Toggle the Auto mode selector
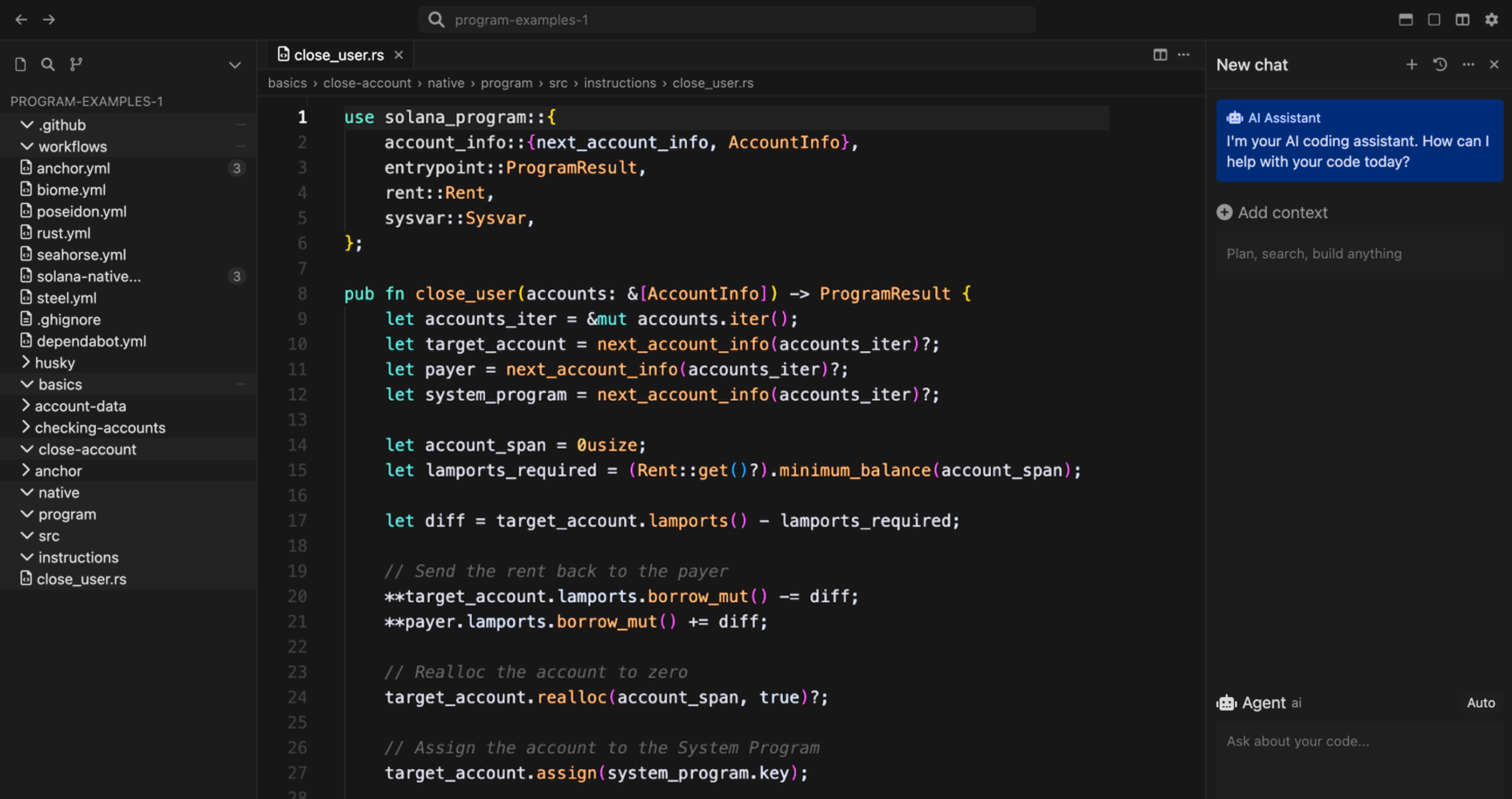Screen dimensions: 1512x799 click(1480, 703)
